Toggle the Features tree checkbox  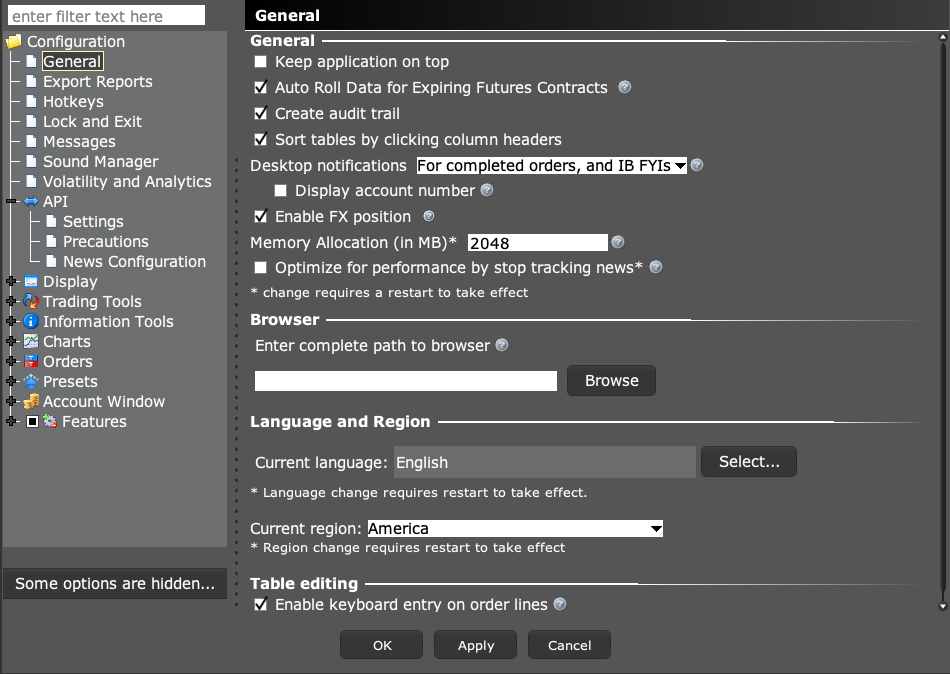(33, 421)
